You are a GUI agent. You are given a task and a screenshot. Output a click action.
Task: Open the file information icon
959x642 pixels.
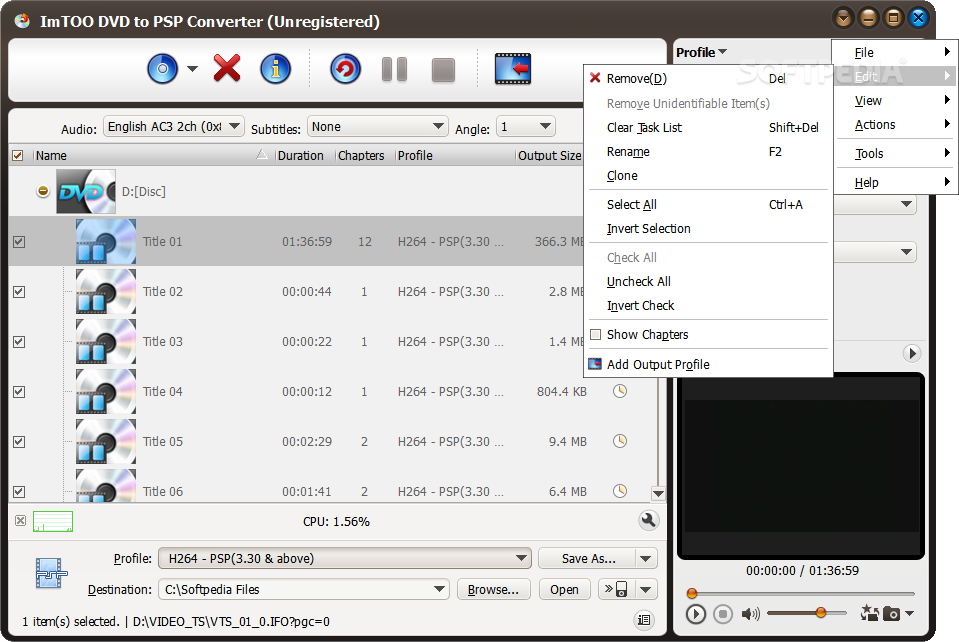click(x=275, y=68)
